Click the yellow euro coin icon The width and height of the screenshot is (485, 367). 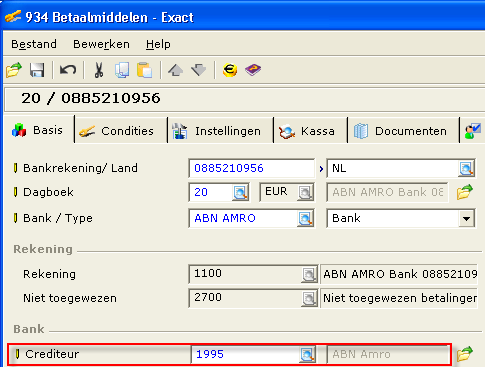click(x=230, y=70)
